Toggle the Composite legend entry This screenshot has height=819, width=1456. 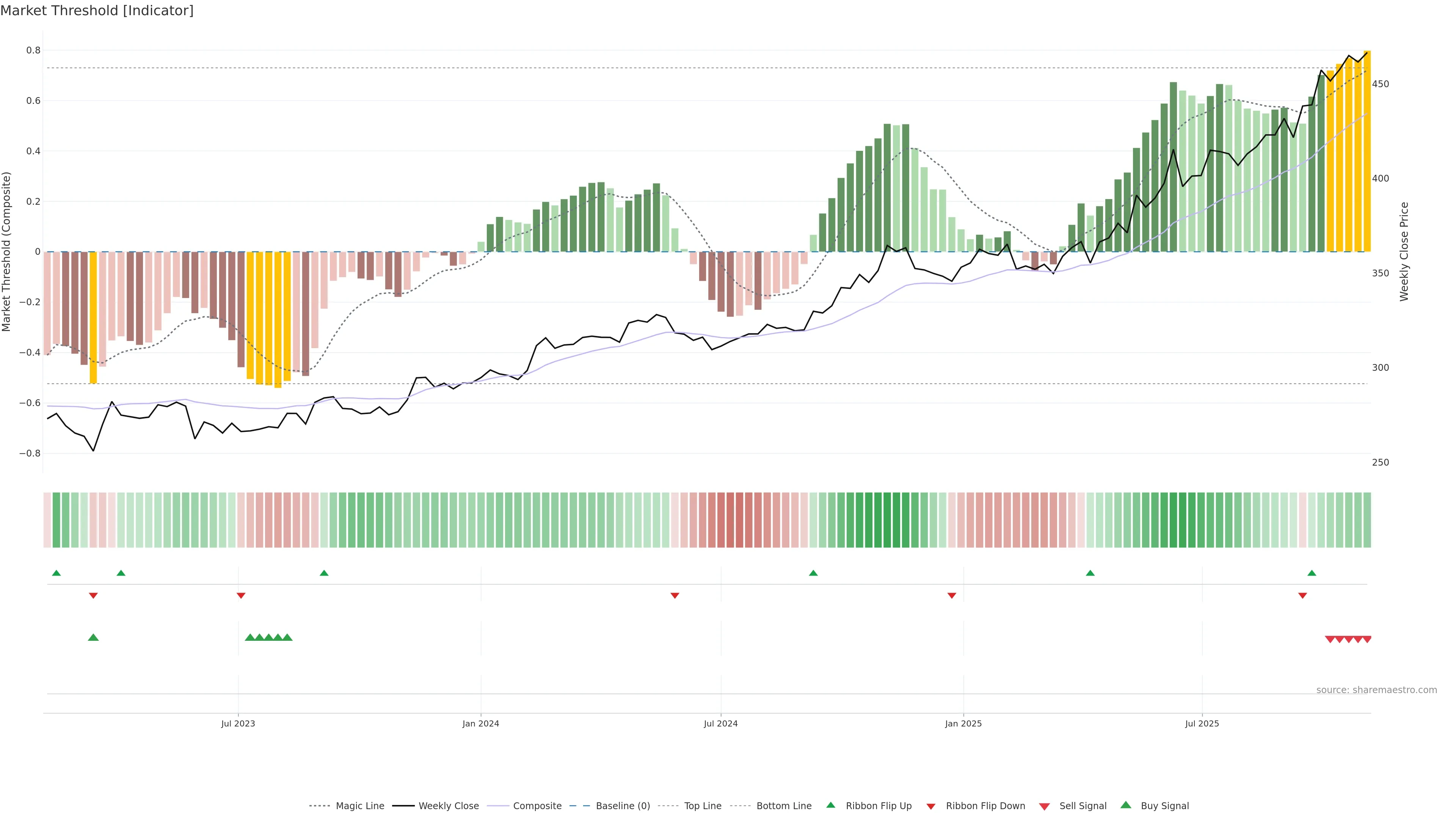click(537, 806)
